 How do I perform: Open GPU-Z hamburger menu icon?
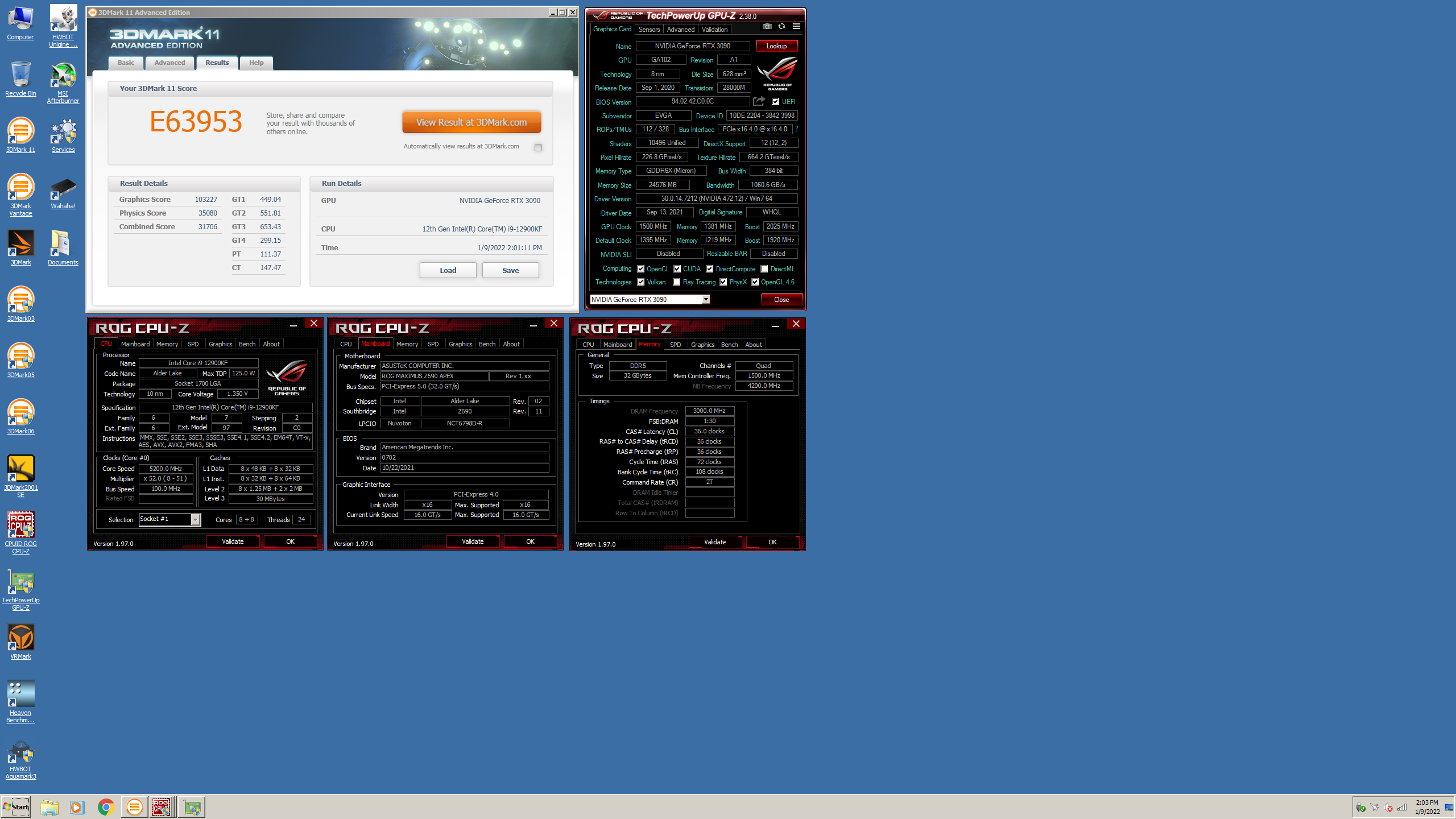click(x=796, y=27)
